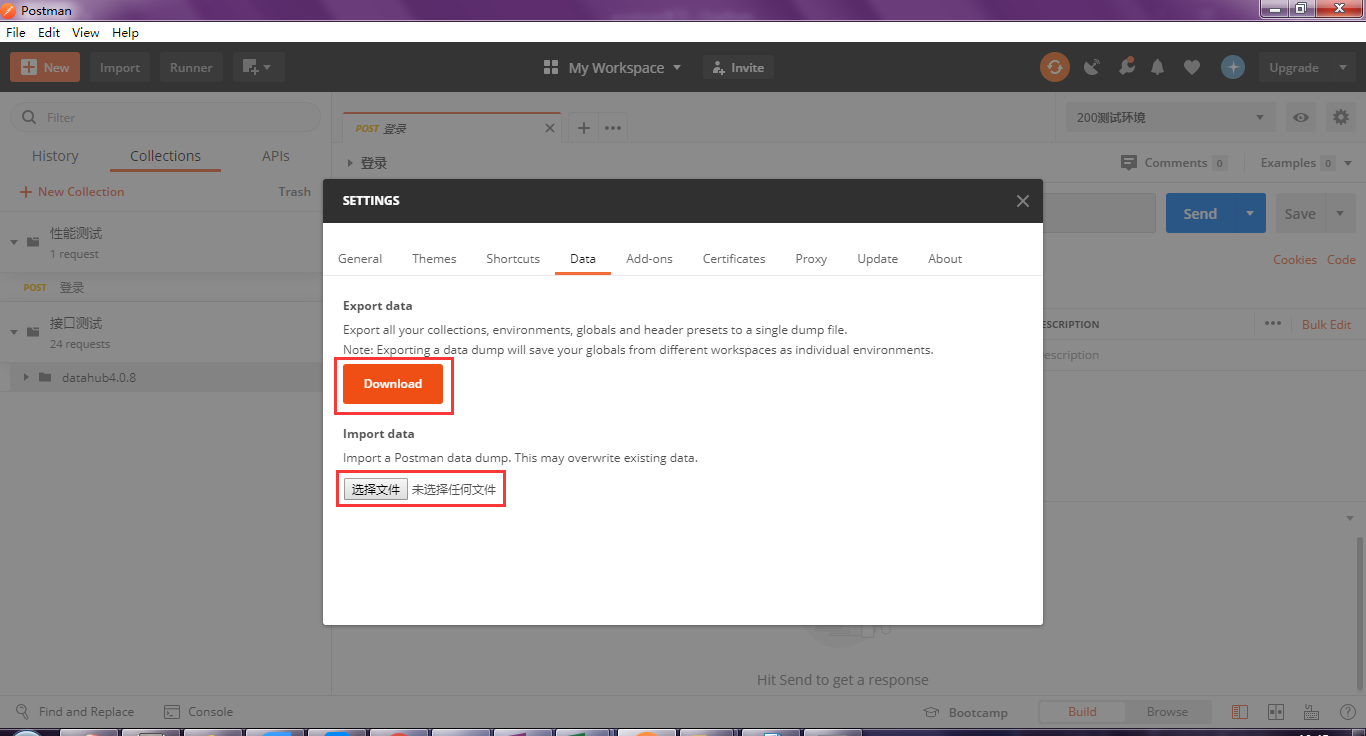Open the tab options ellipsis menu

(613, 128)
